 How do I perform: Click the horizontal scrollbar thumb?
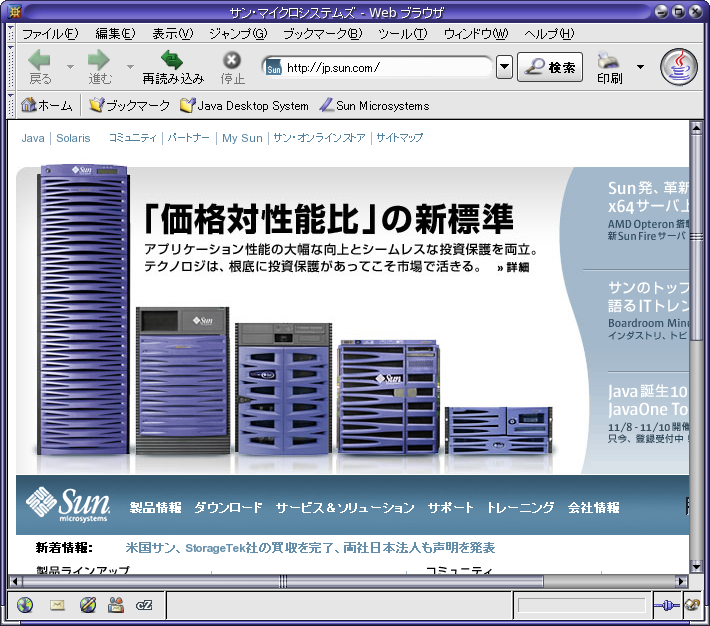coord(283,581)
